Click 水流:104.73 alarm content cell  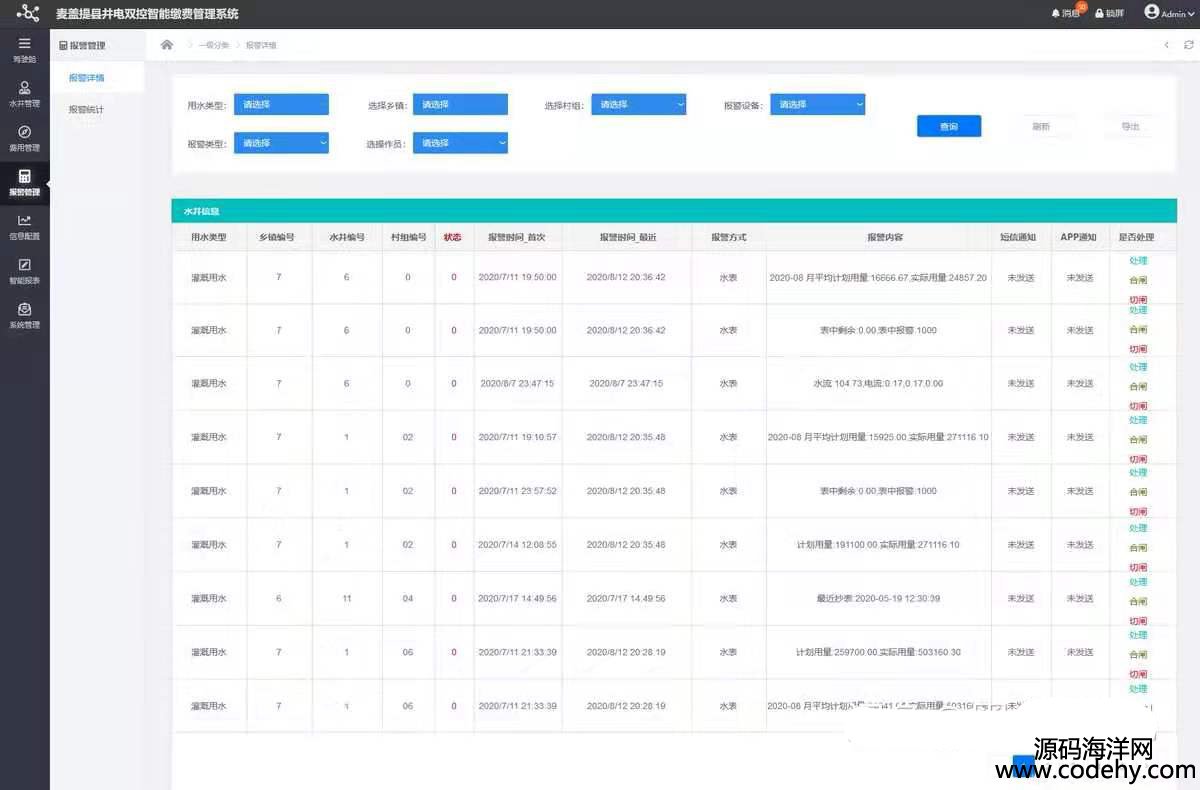pyautogui.click(x=878, y=383)
